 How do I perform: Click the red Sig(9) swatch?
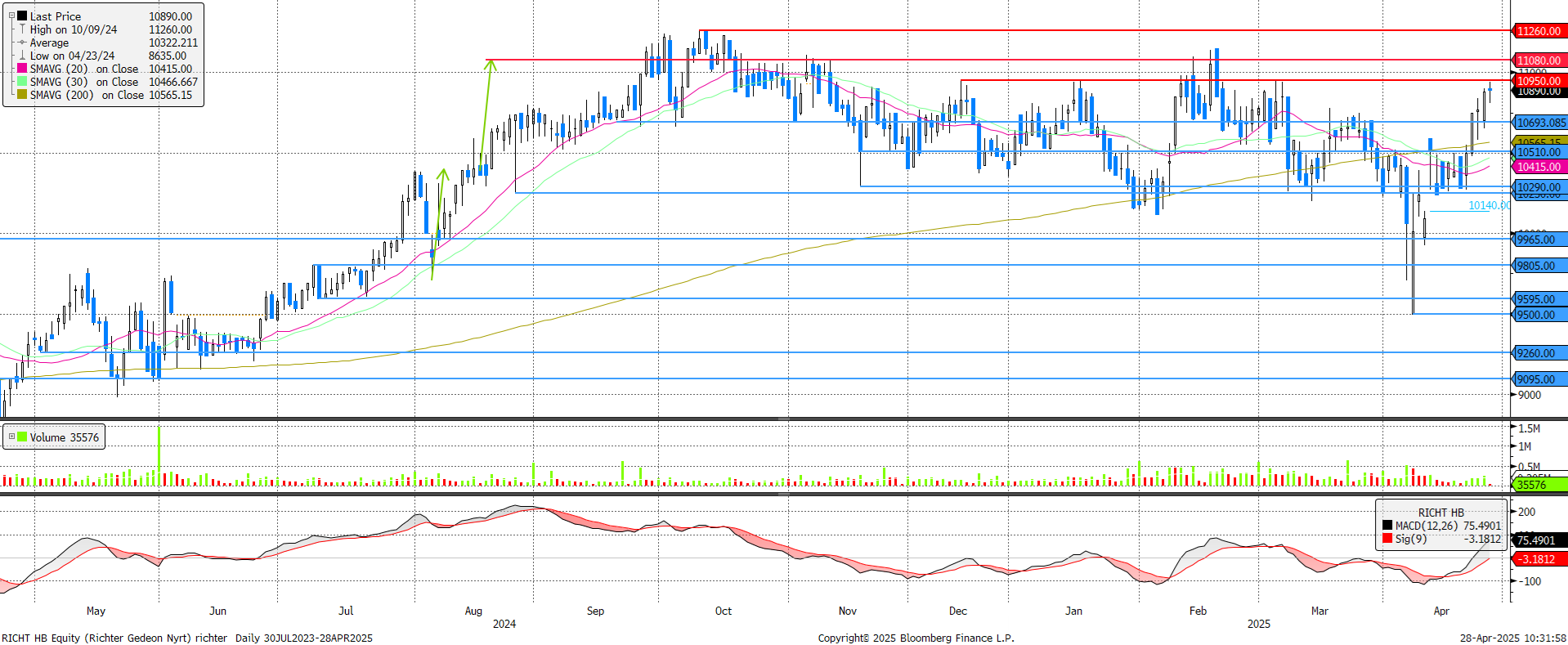coord(1387,539)
